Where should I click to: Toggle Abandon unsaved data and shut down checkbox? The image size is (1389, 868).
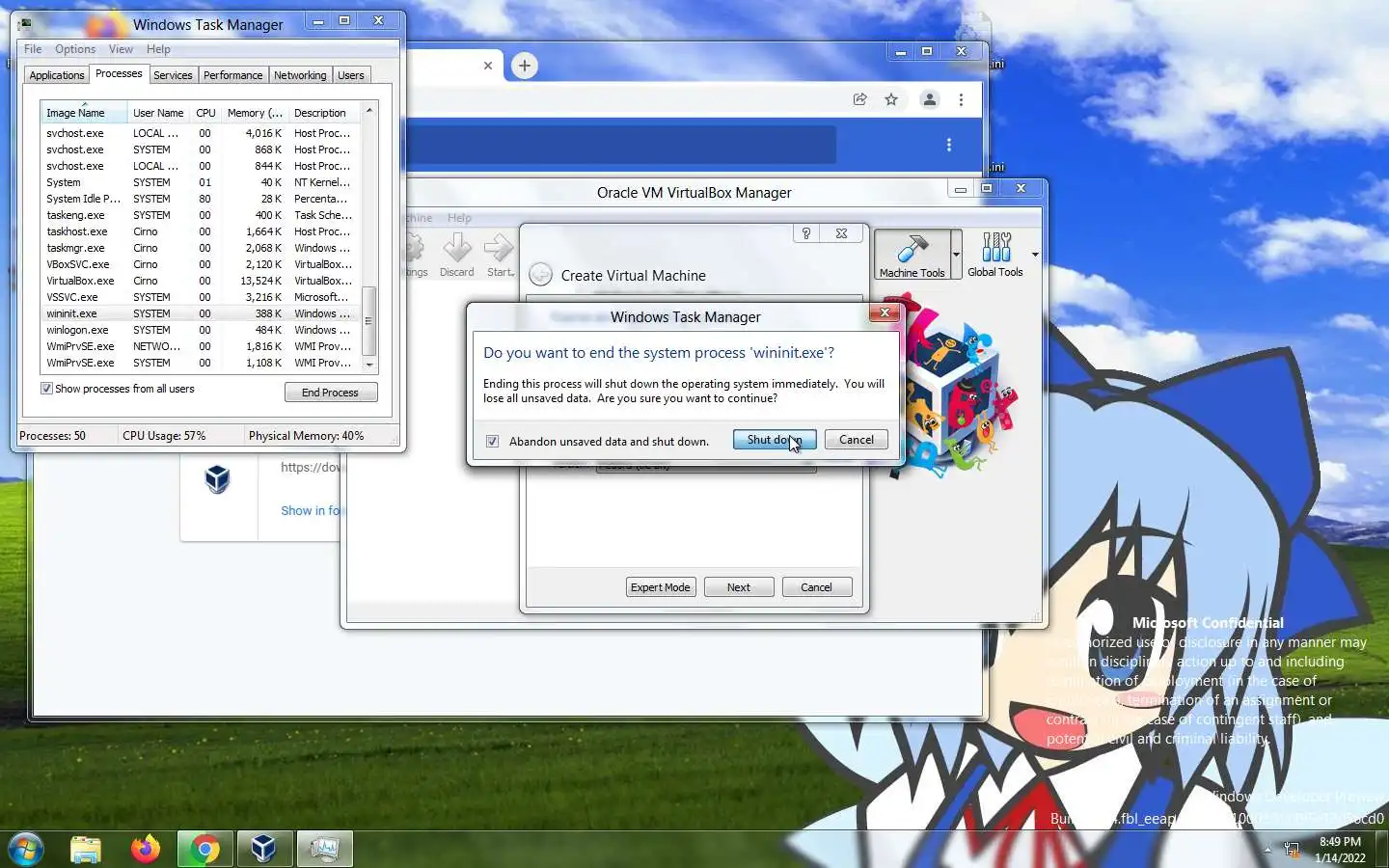(x=493, y=442)
